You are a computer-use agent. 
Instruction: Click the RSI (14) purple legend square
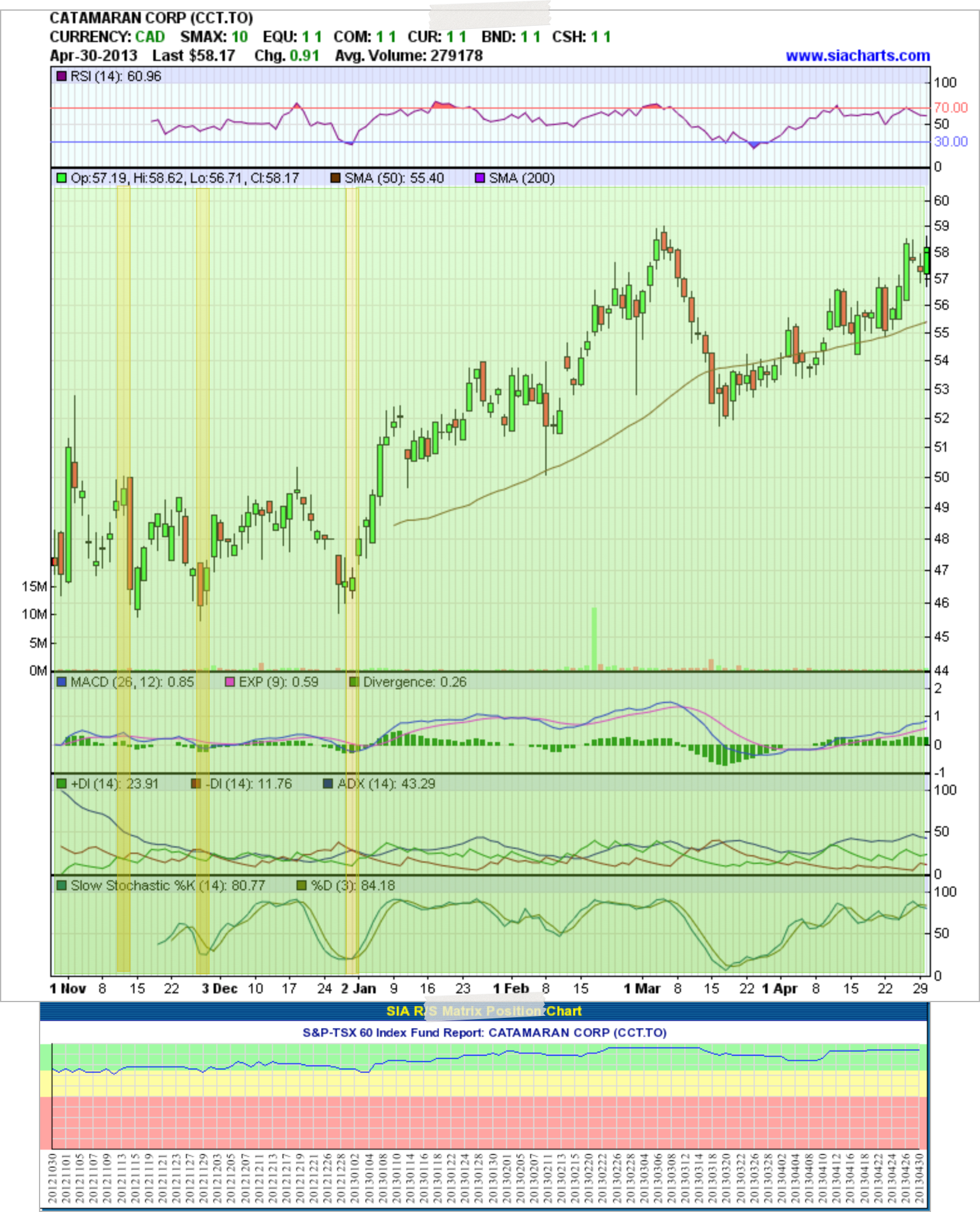[x=62, y=76]
